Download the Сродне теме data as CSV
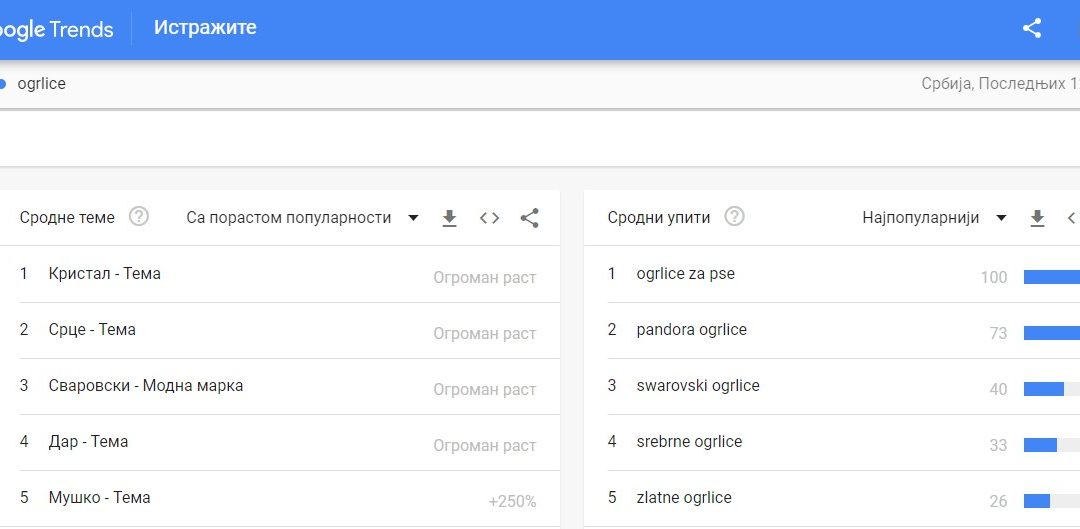This screenshot has width=1080, height=529. (450, 218)
